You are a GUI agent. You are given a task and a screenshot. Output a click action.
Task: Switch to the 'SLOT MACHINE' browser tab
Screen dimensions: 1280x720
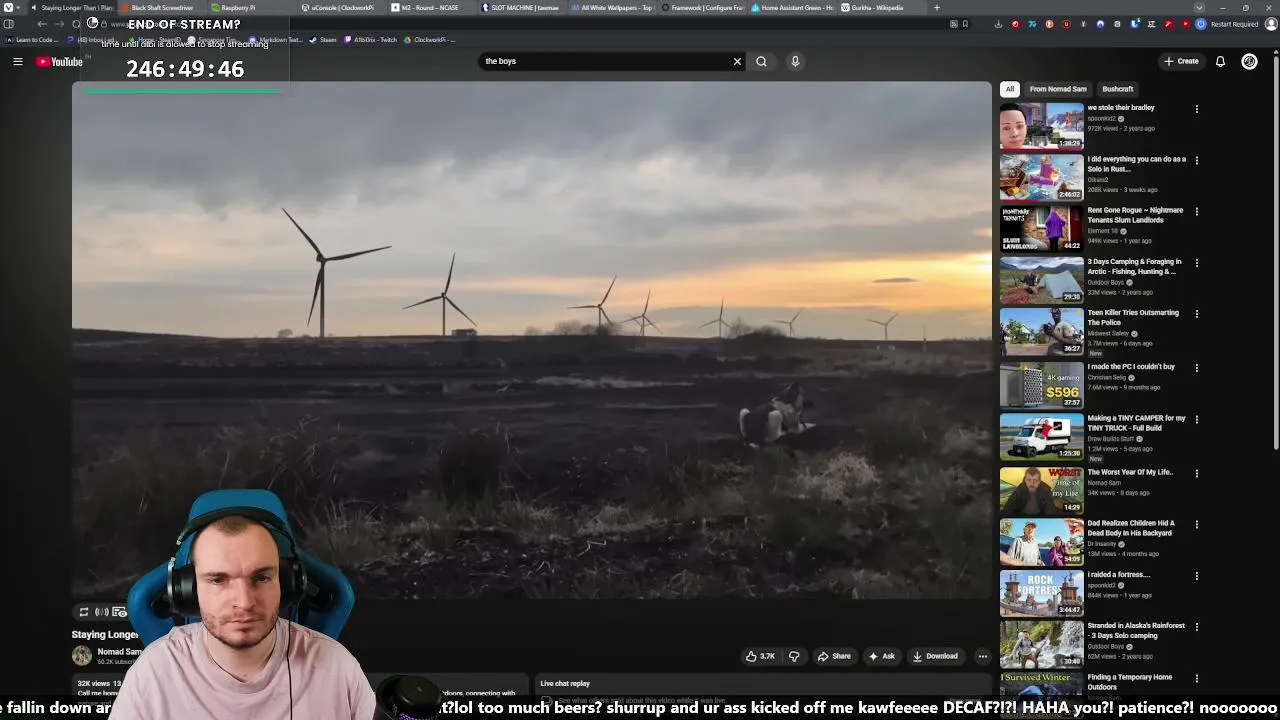click(x=520, y=8)
